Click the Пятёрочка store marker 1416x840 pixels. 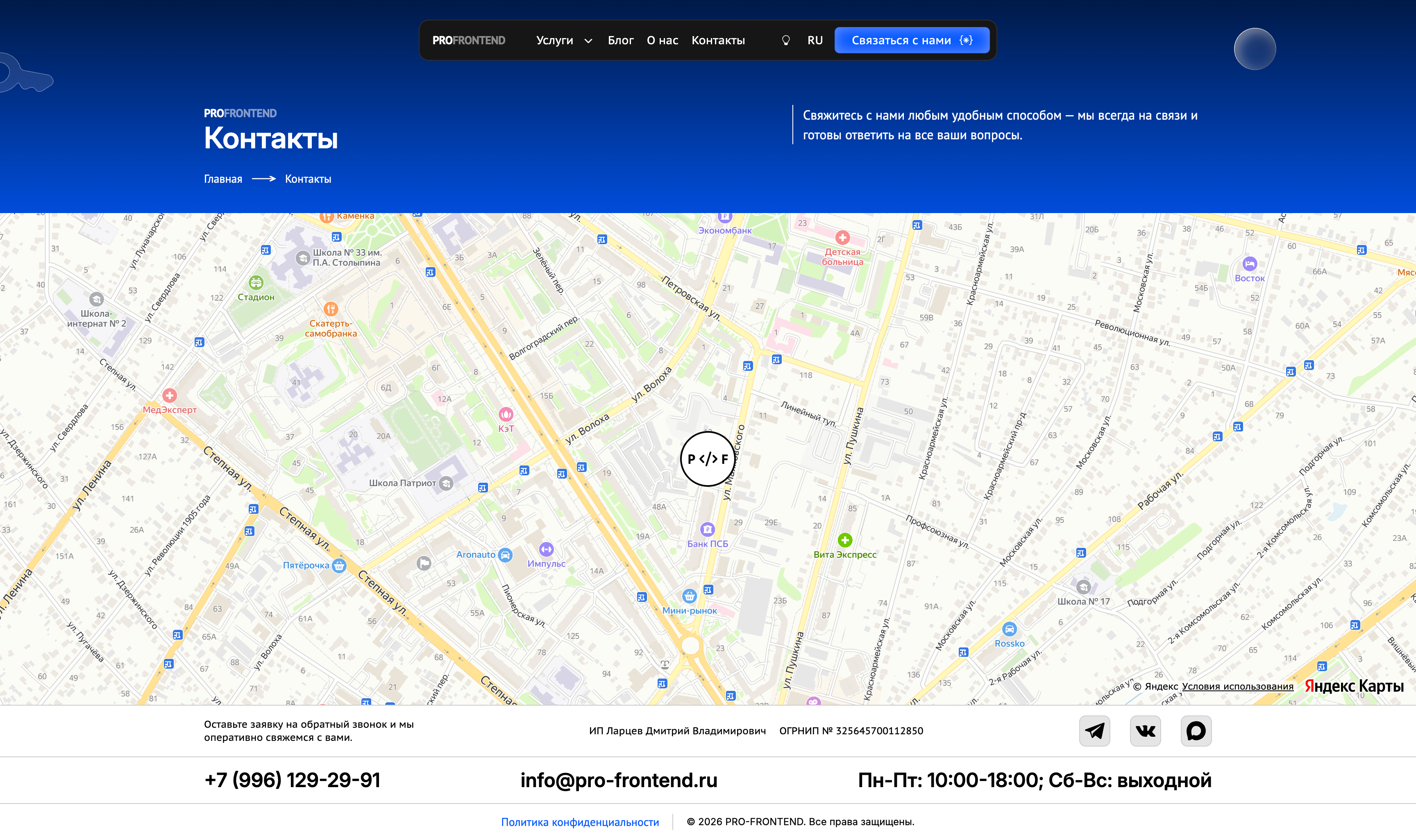point(338,565)
